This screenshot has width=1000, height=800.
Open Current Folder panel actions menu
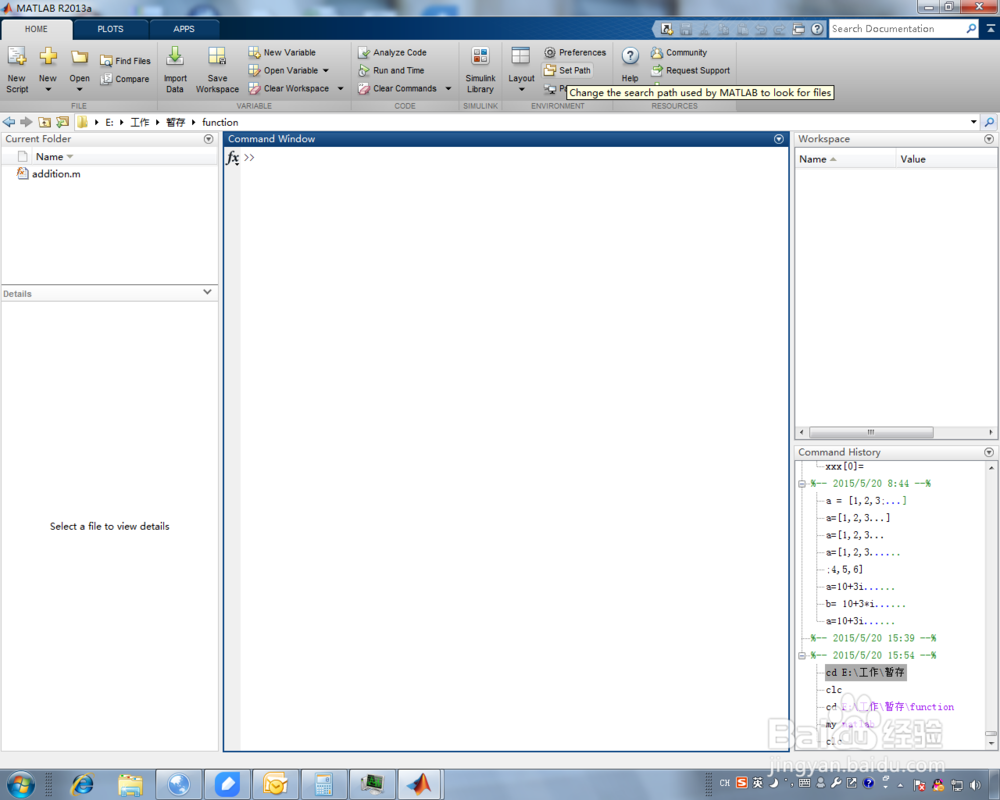coord(209,139)
